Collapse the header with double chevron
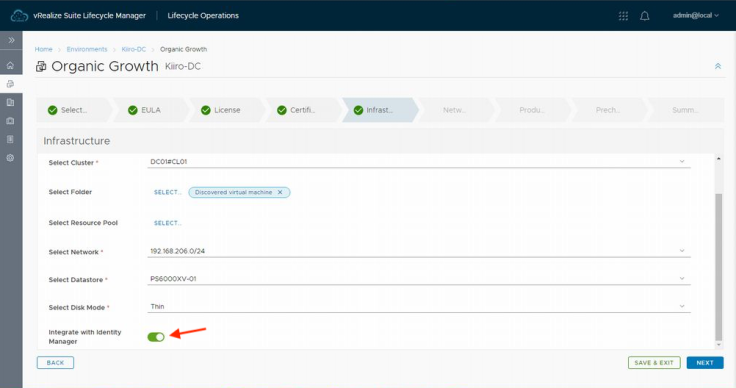Viewport: 736px width, 388px height. [718, 66]
